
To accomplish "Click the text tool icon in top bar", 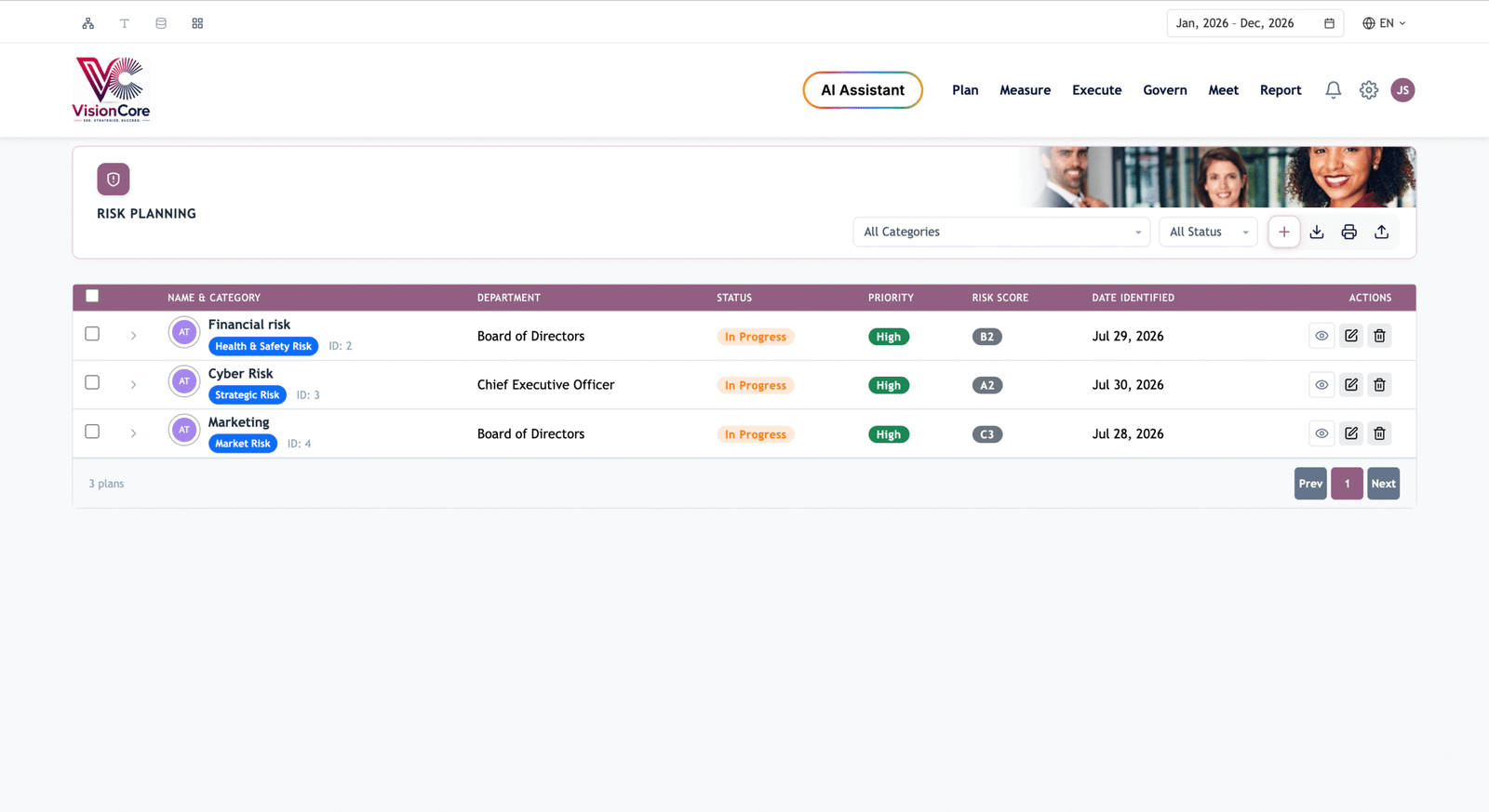I will [x=125, y=23].
